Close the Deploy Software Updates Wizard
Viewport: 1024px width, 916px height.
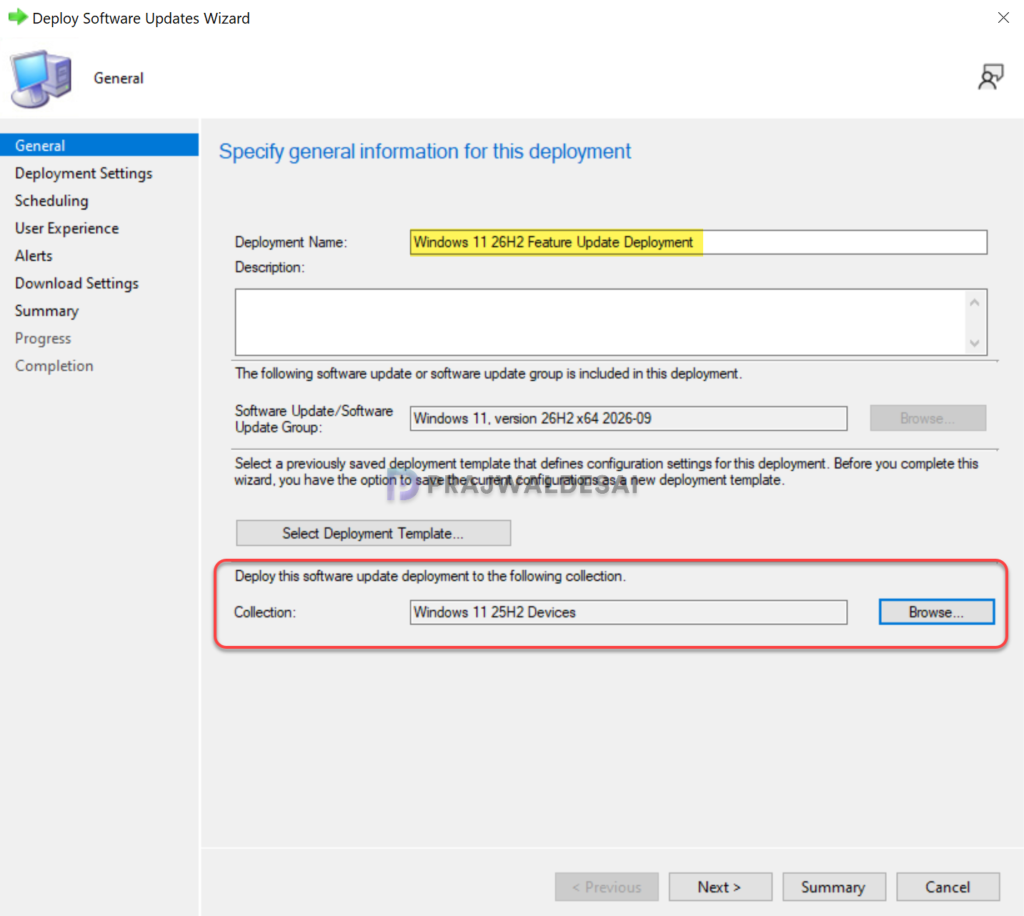pos(1003,18)
